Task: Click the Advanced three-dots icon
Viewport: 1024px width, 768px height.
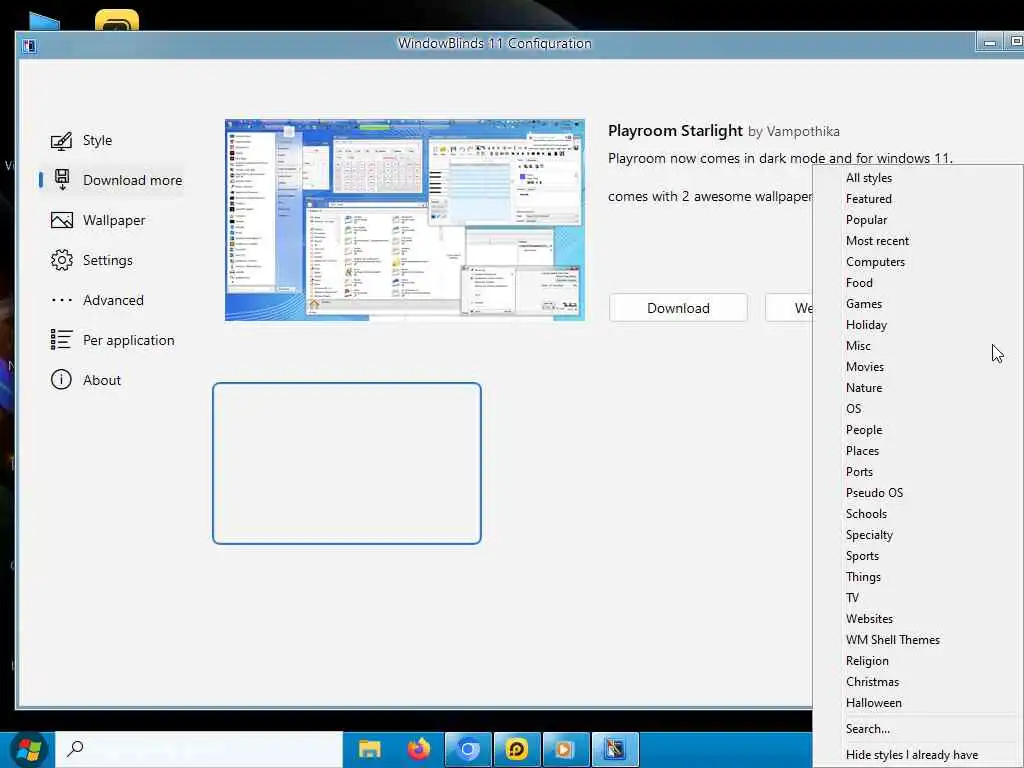Action: tap(61, 300)
